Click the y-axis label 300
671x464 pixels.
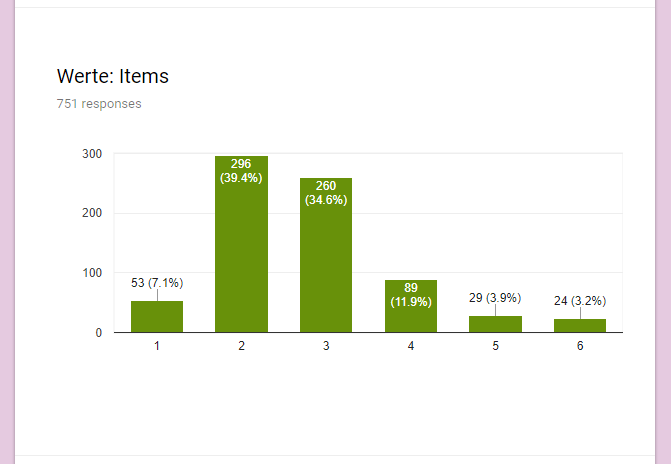92,154
